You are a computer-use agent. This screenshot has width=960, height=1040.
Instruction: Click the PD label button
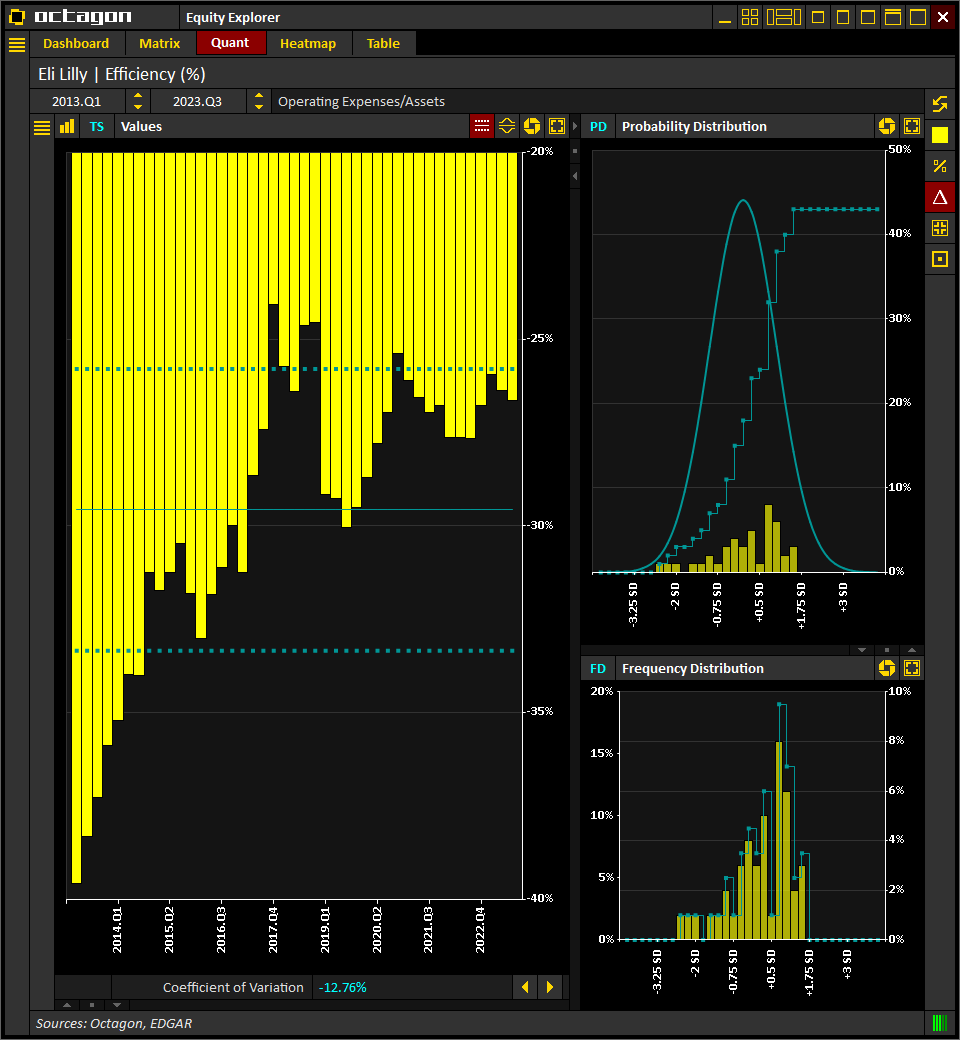[x=598, y=127]
